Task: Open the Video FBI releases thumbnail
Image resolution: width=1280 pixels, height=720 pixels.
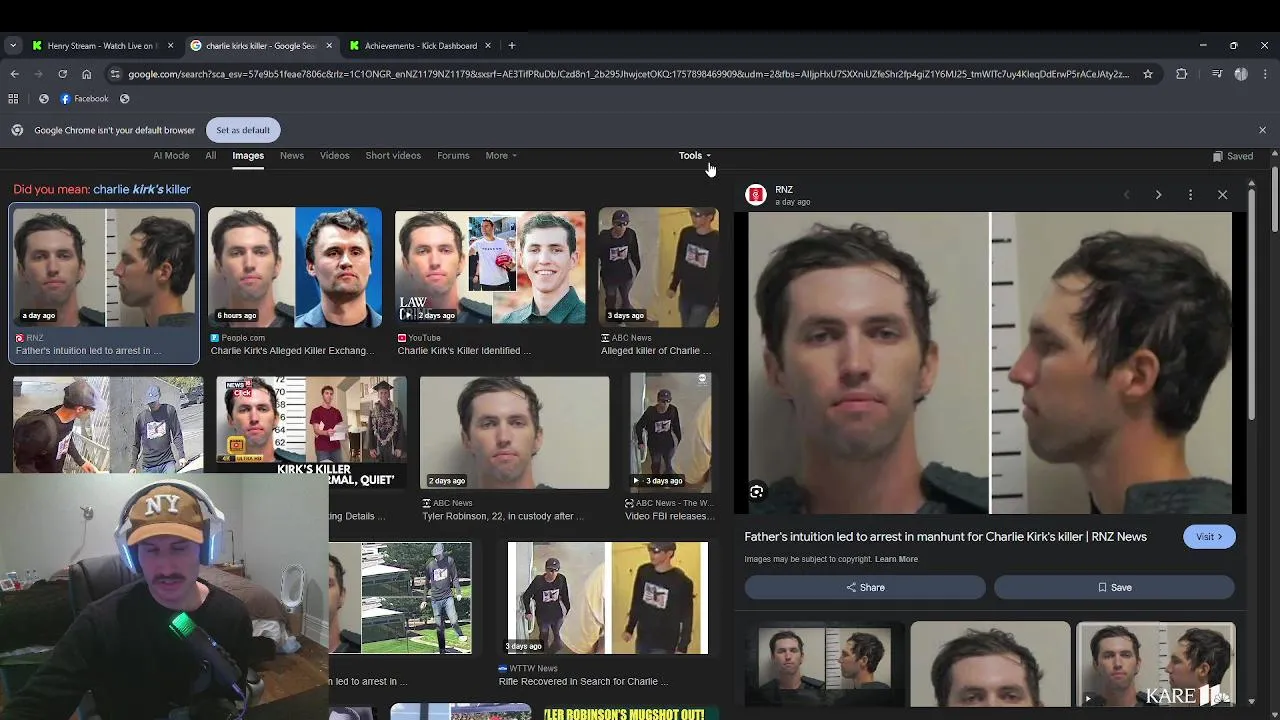Action: pyautogui.click(x=670, y=432)
